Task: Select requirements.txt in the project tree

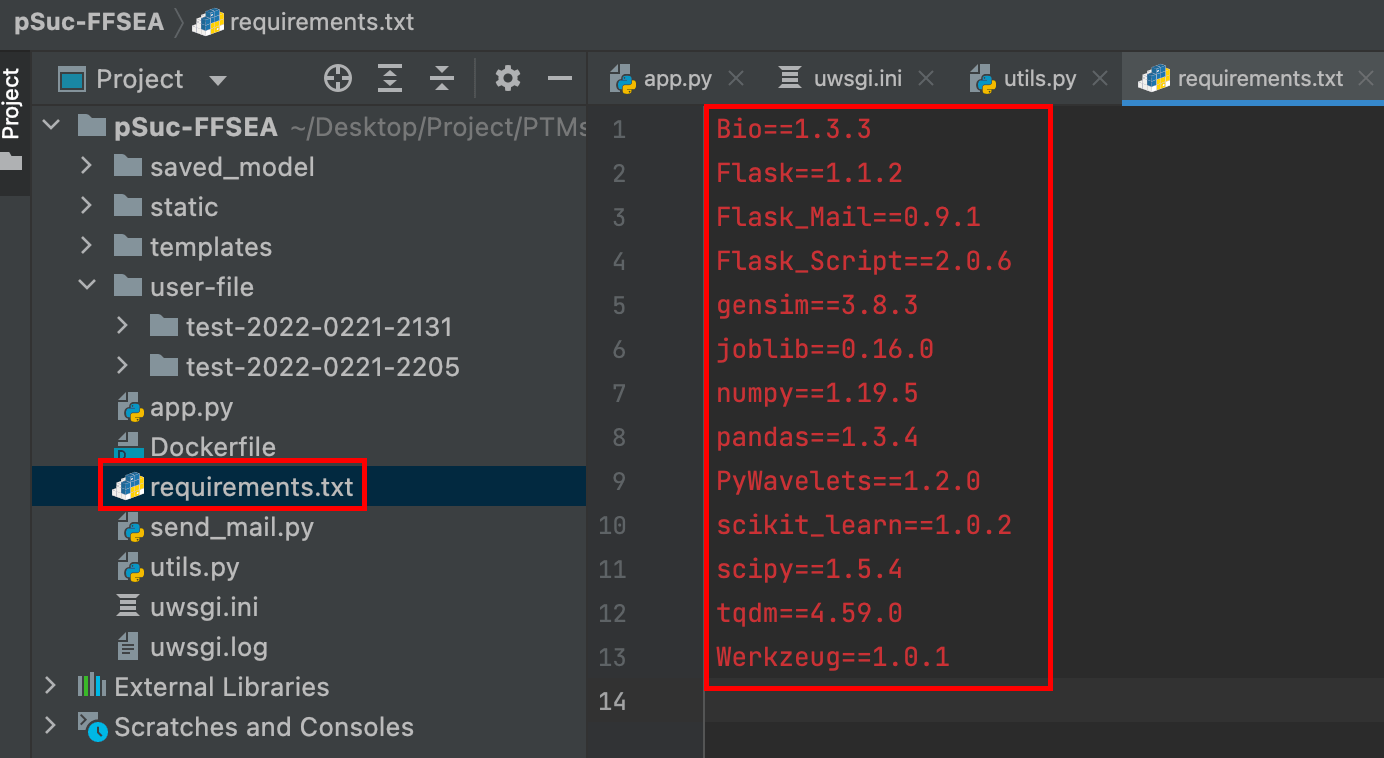Action: tap(252, 487)
